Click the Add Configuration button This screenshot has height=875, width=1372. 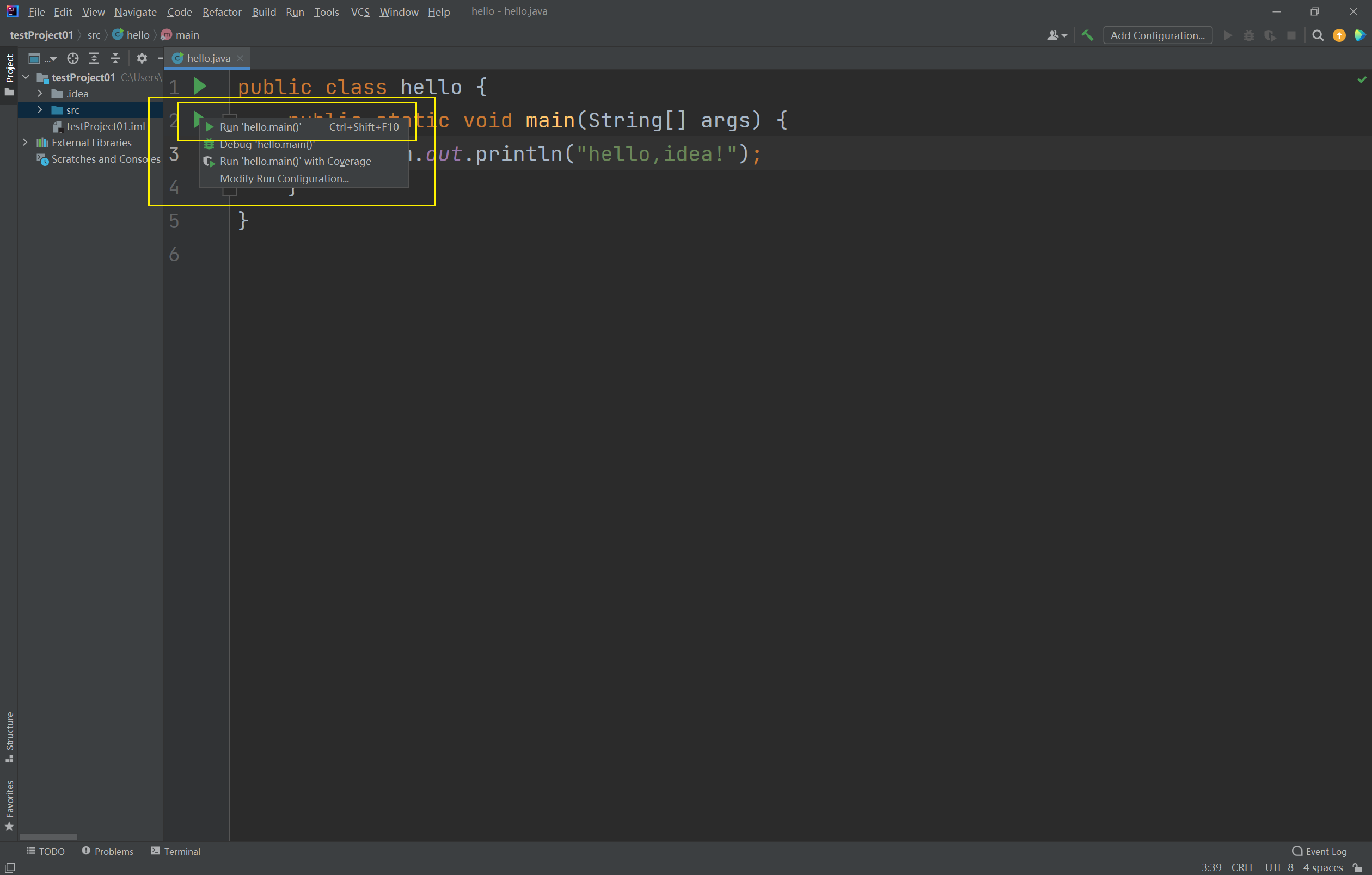click(1157, 35)
